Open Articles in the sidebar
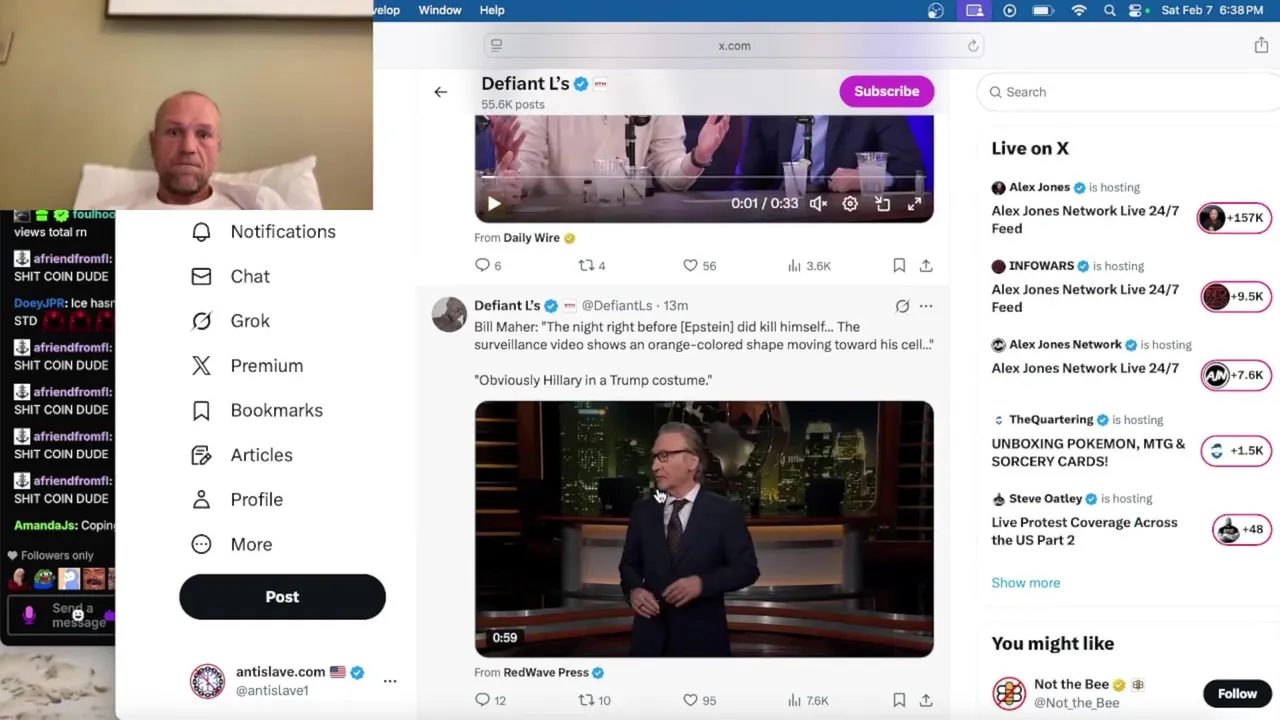The height and width of the screenshot is (720, 1280). pyautogui.click(x=241, y=455)
